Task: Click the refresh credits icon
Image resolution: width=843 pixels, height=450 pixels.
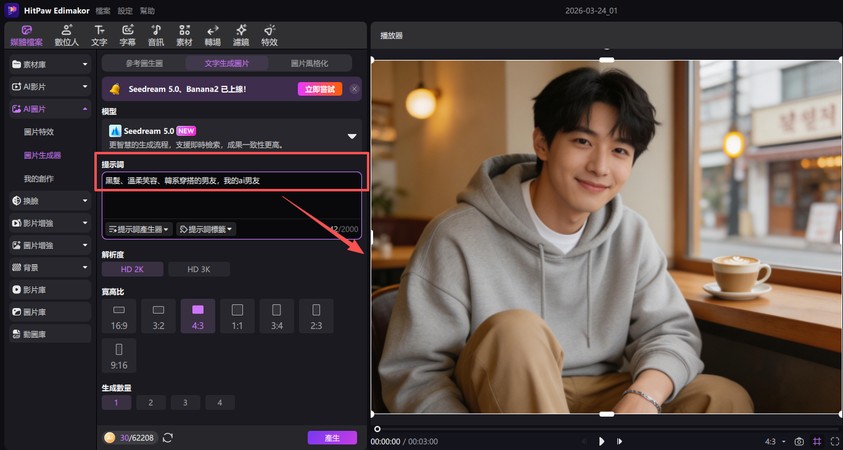Action: coord(168,438)
